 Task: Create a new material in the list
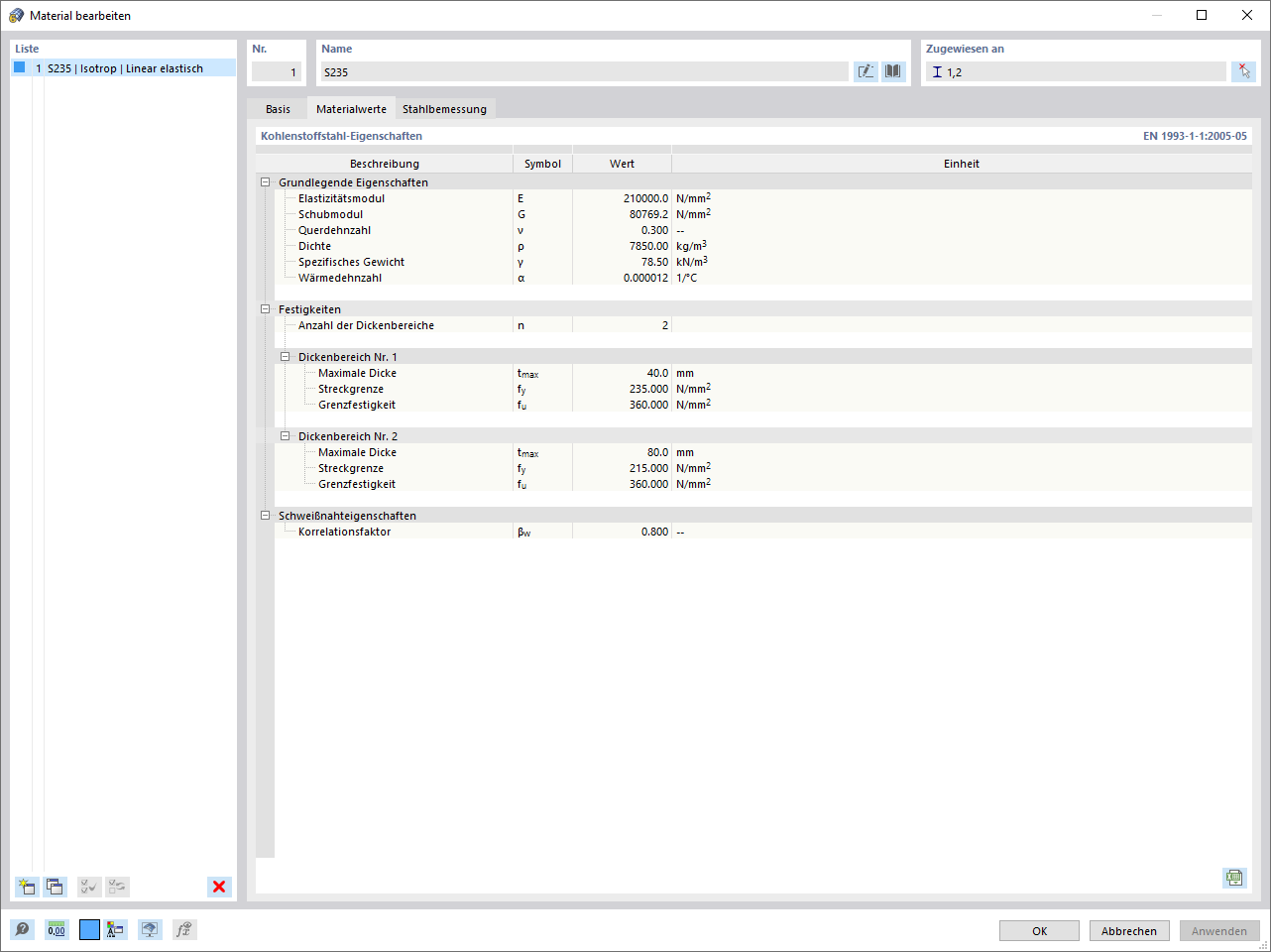(x=27, y=887)
